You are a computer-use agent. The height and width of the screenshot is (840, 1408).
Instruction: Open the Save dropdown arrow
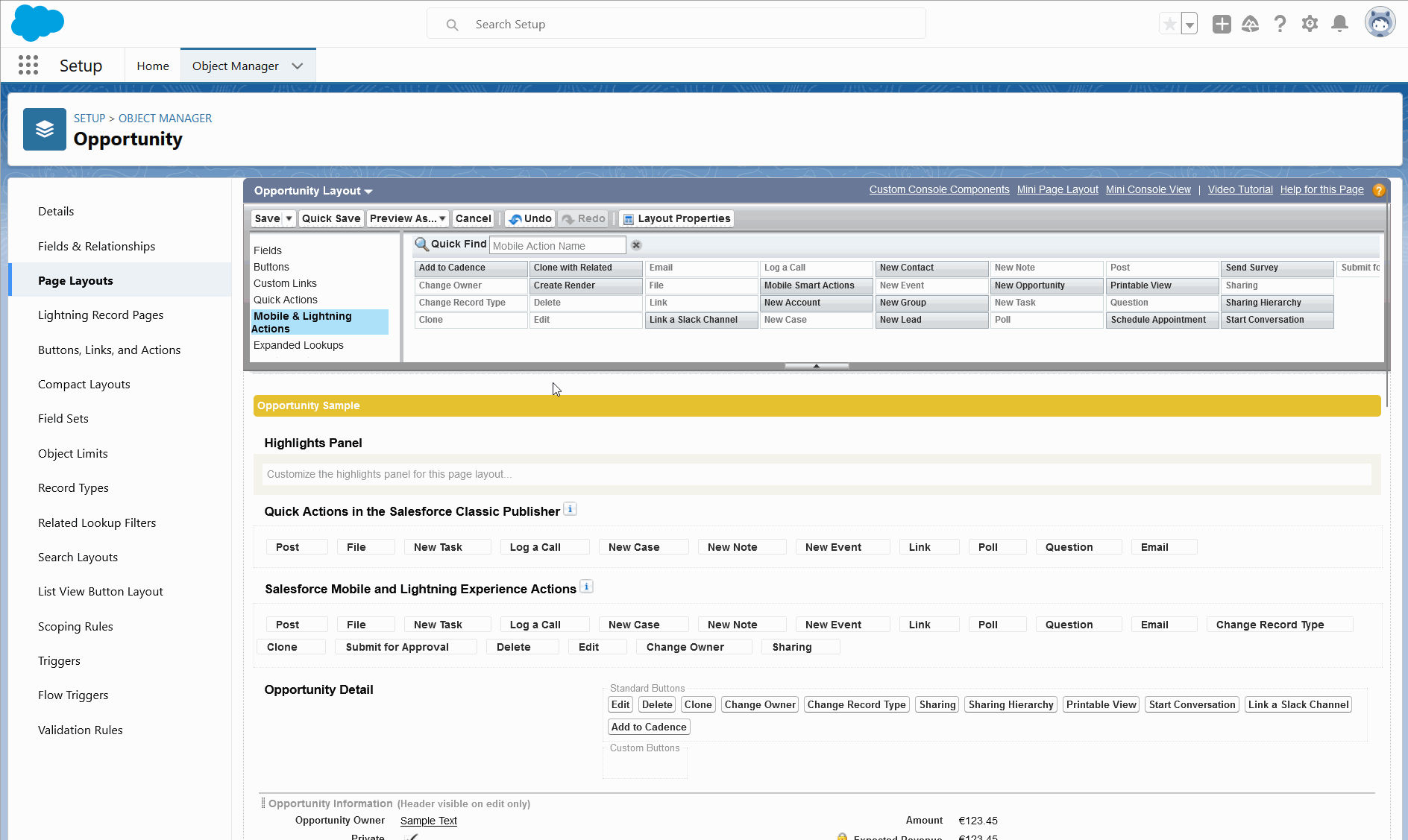point(289,218)
